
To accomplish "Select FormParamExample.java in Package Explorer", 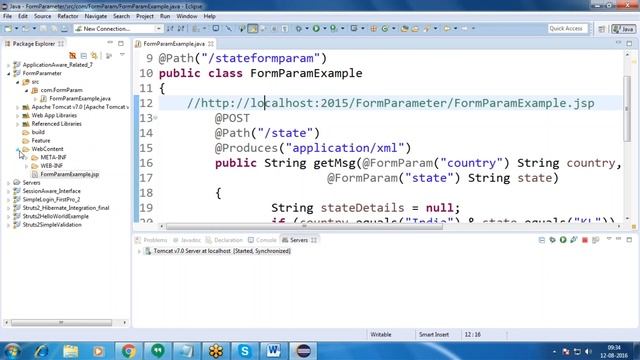I will point(80,98).
